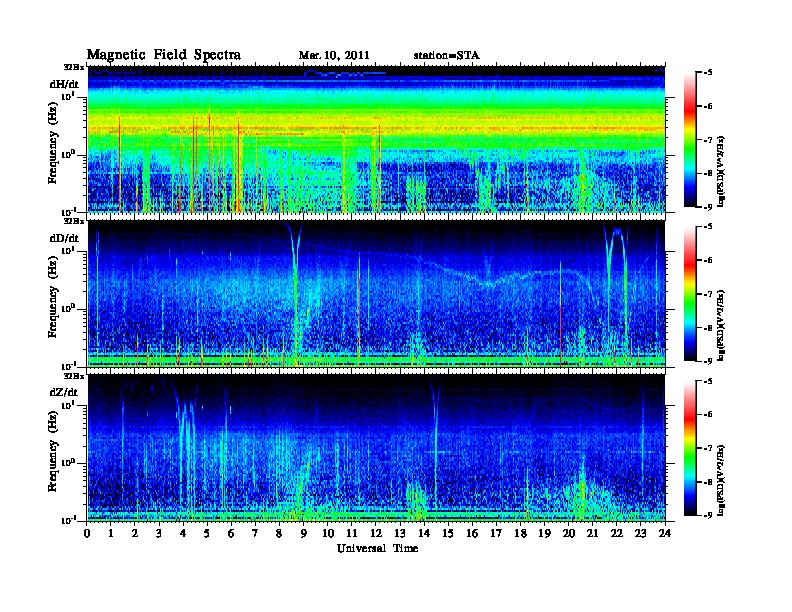Click the date text "Mar. 10, 2011"
The width and height of the screenshot is (792, 612).
(334, 55)
